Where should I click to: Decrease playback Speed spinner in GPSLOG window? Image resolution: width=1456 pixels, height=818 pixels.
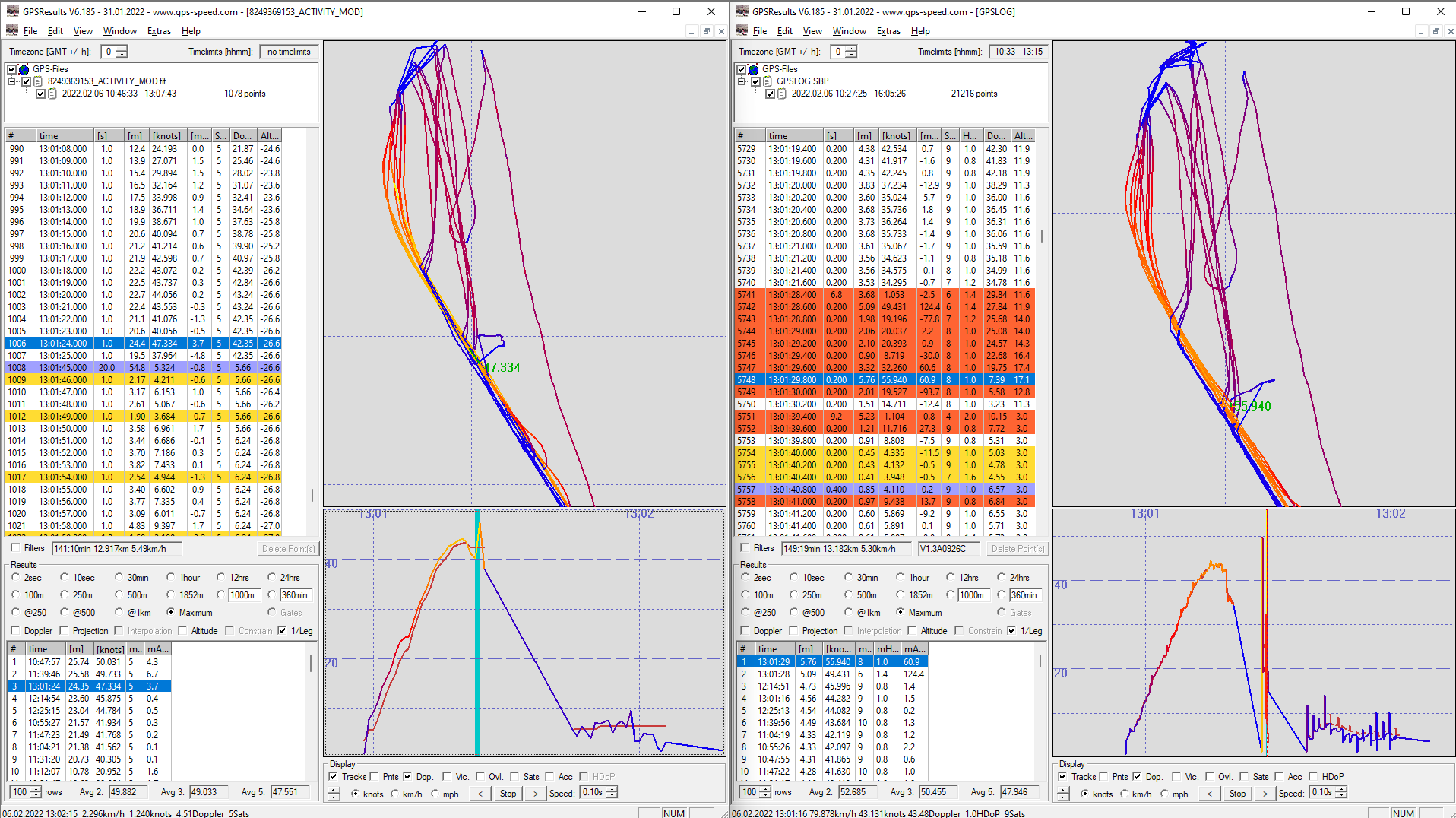click(x=1341, y=796)
